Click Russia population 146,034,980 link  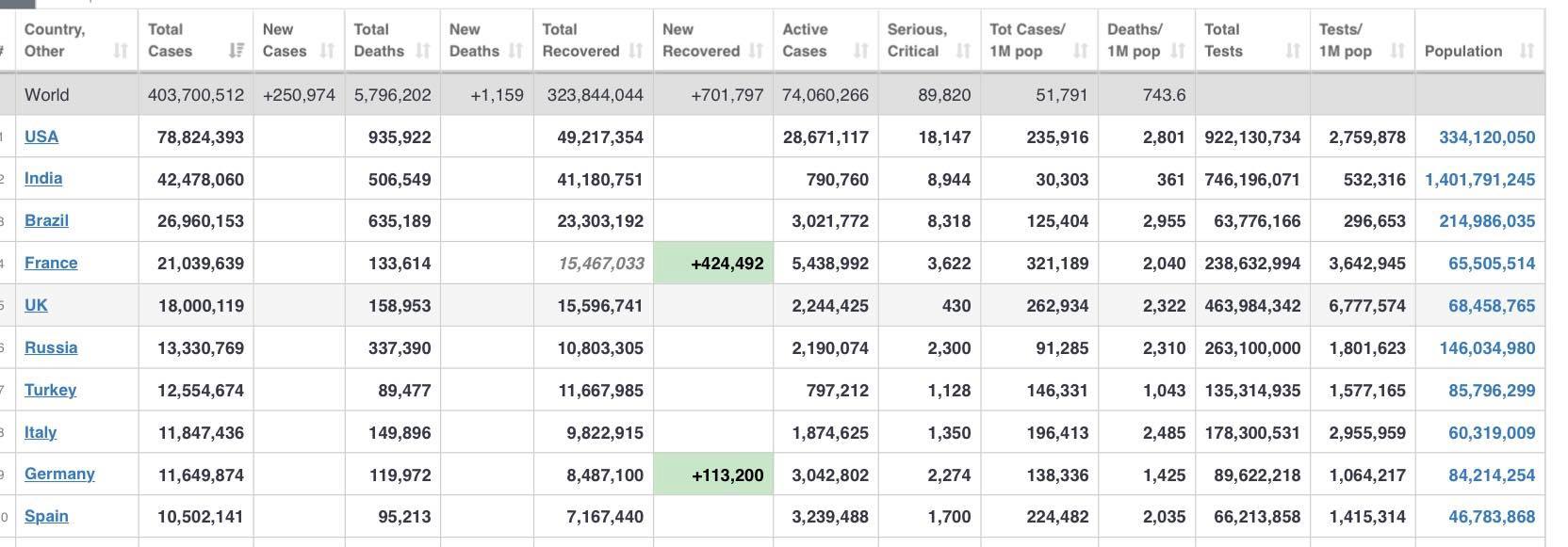[1487, 348]
